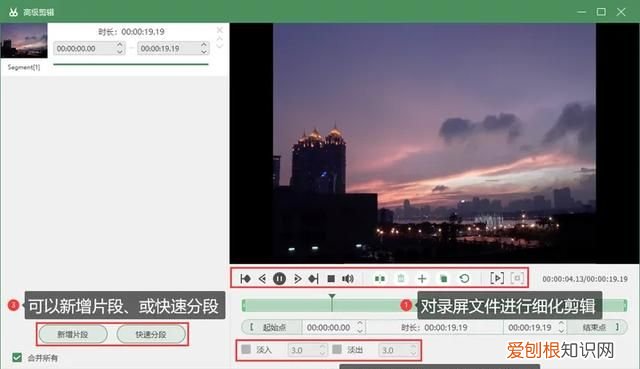
Task: Click the 新增片段 button
Action: coord(73,334)
